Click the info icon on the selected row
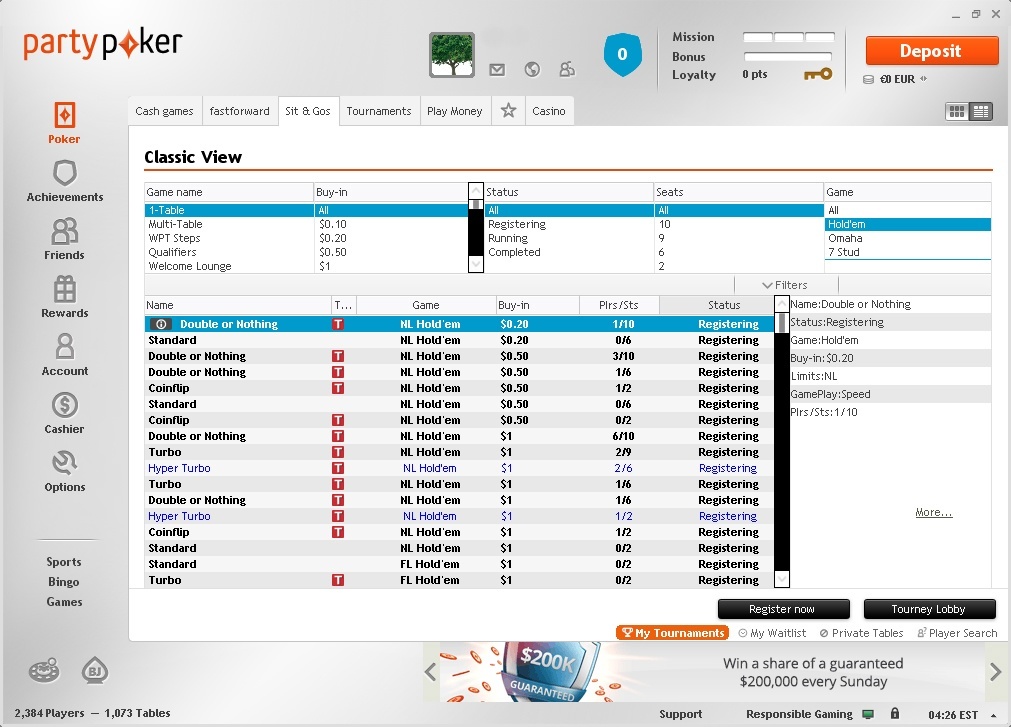The width and height of the screenshot is (1011, 727). 161,324
